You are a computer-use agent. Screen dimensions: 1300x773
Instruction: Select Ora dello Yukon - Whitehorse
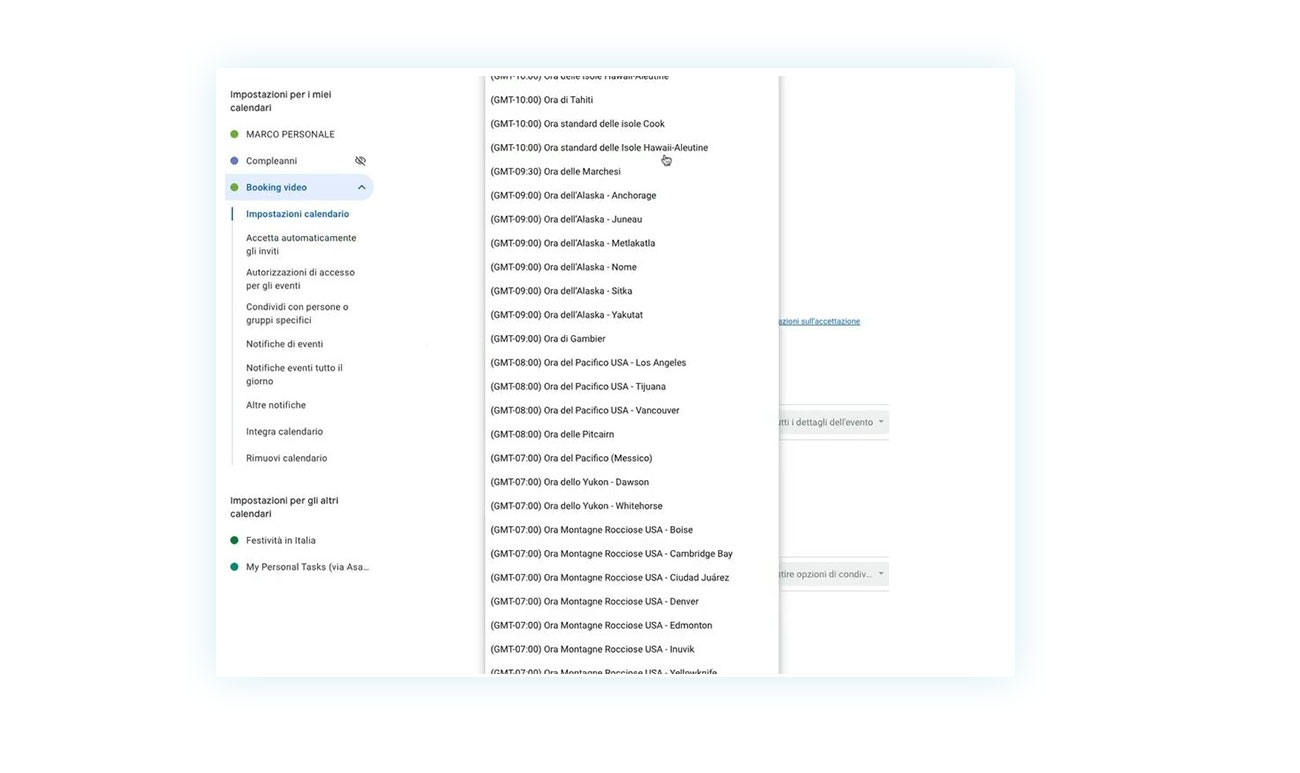(x=631, y=506)
